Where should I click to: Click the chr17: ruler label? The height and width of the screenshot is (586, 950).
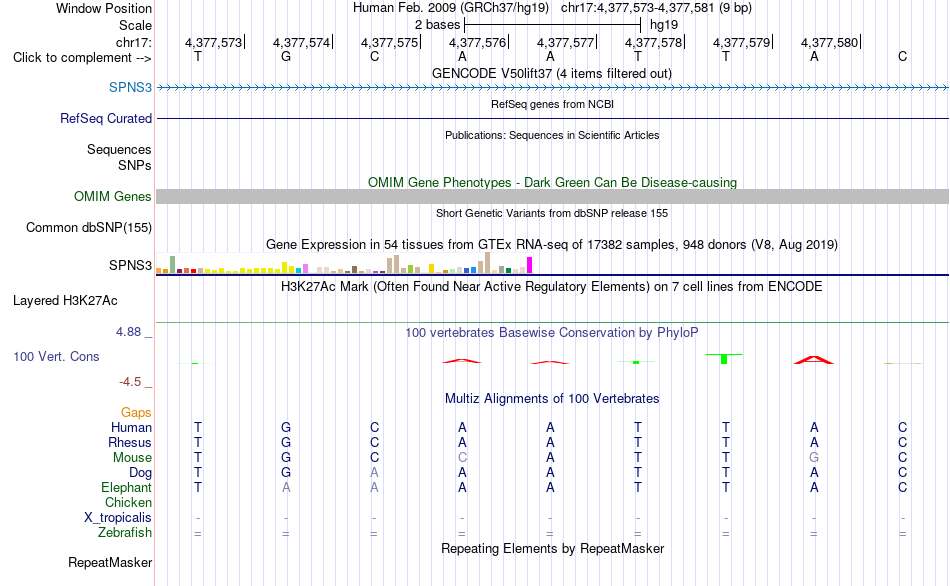(x=133, y=42)
